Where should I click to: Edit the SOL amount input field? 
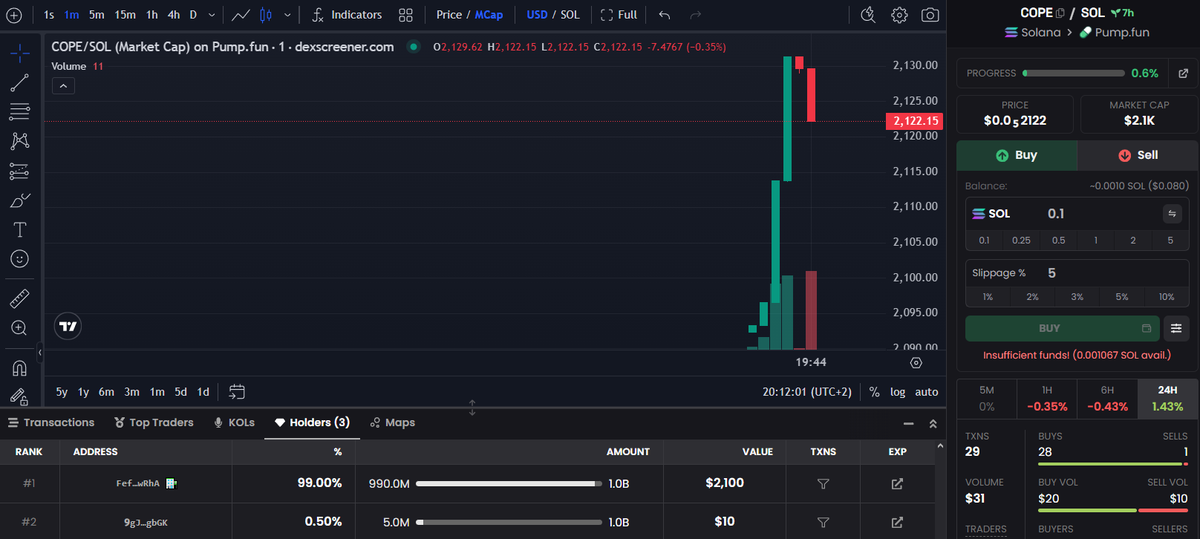[x=1100, y=213]
